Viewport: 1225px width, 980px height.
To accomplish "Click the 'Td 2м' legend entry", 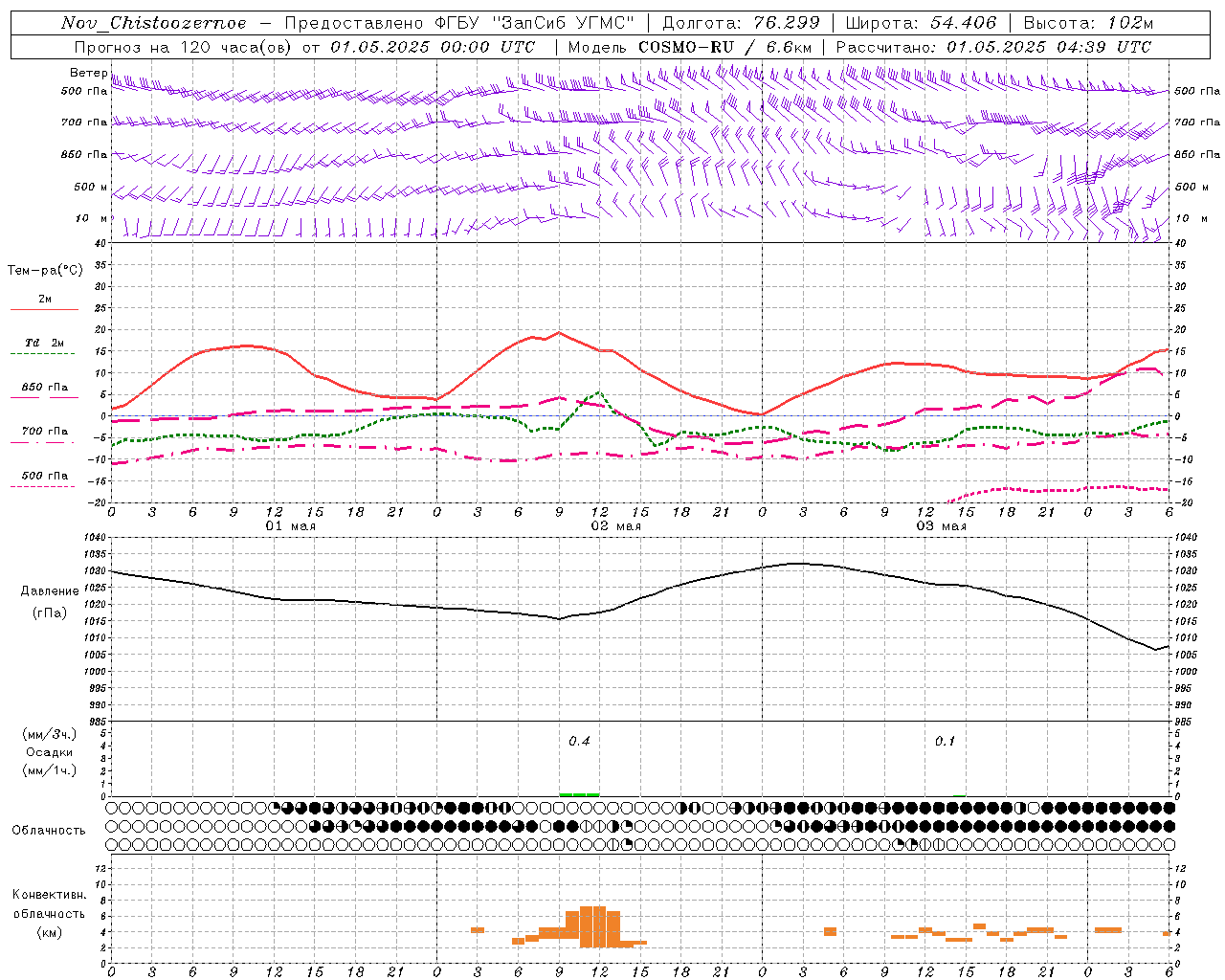I will pyautogui.click(x=44, y=343).
